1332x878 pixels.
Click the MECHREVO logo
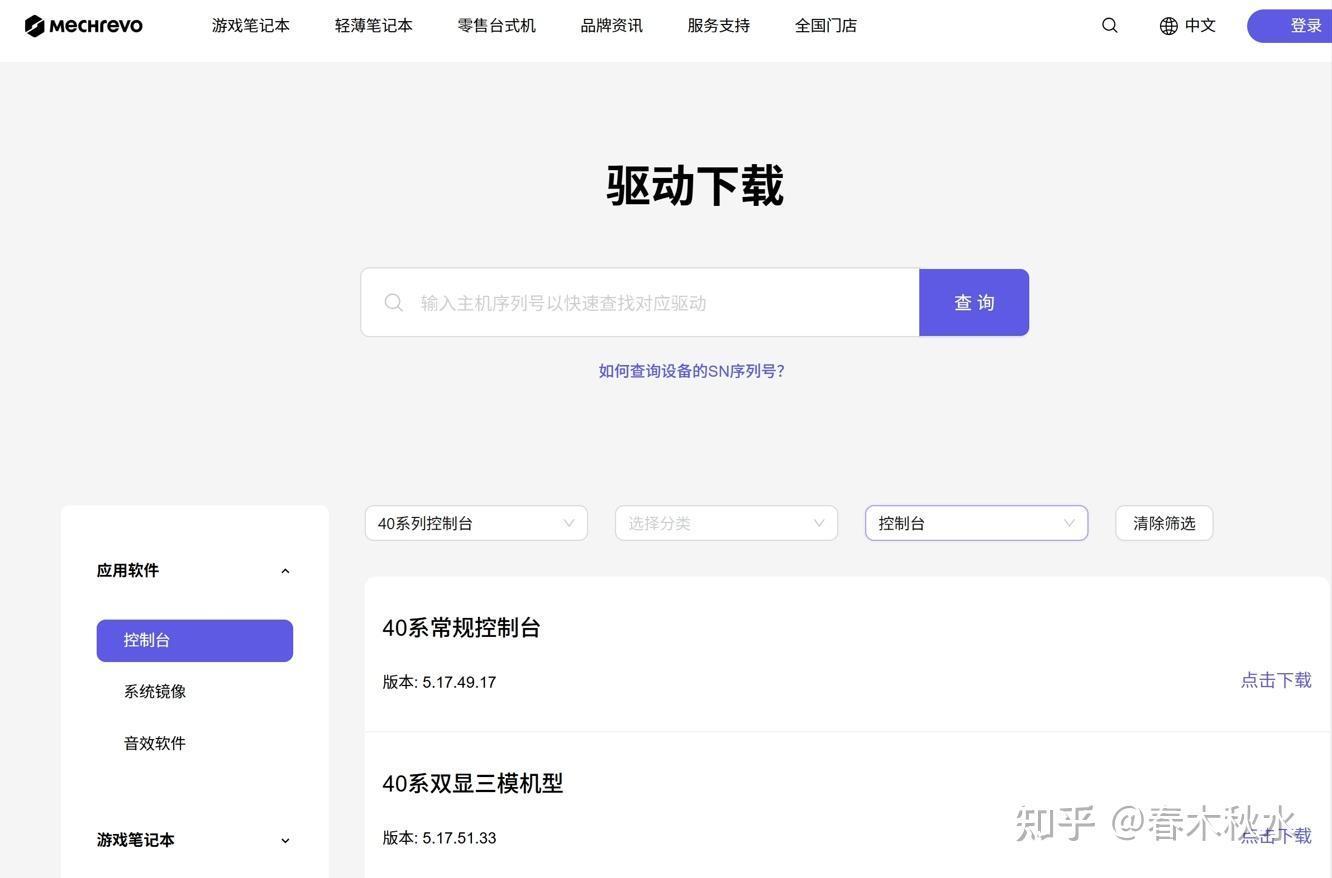click(x=84, y=26)
